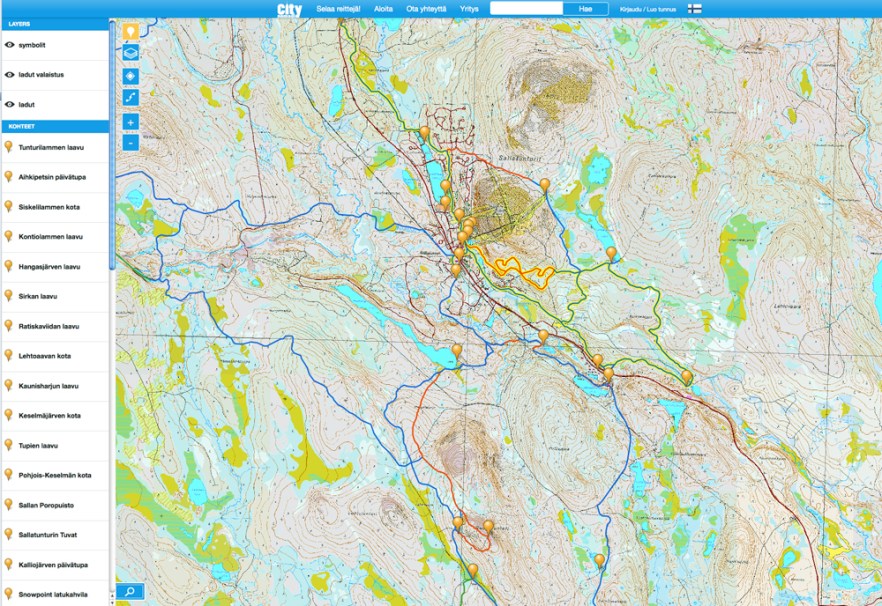
Task: Click inside the search input field
Action: [527, 8]
